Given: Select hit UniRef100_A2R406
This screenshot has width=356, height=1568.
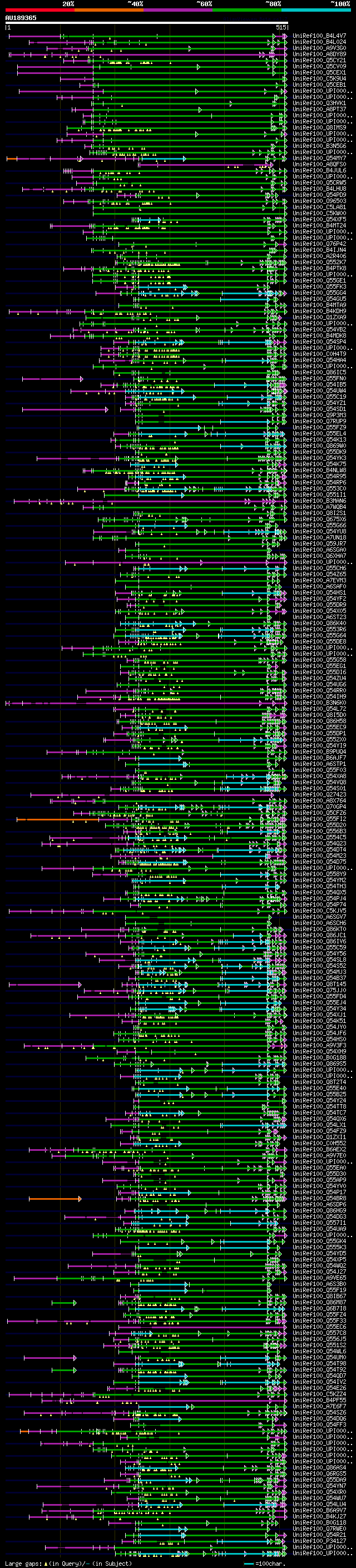Looking at the screenshot, I should pyautogui.click(x=319, y=256).
